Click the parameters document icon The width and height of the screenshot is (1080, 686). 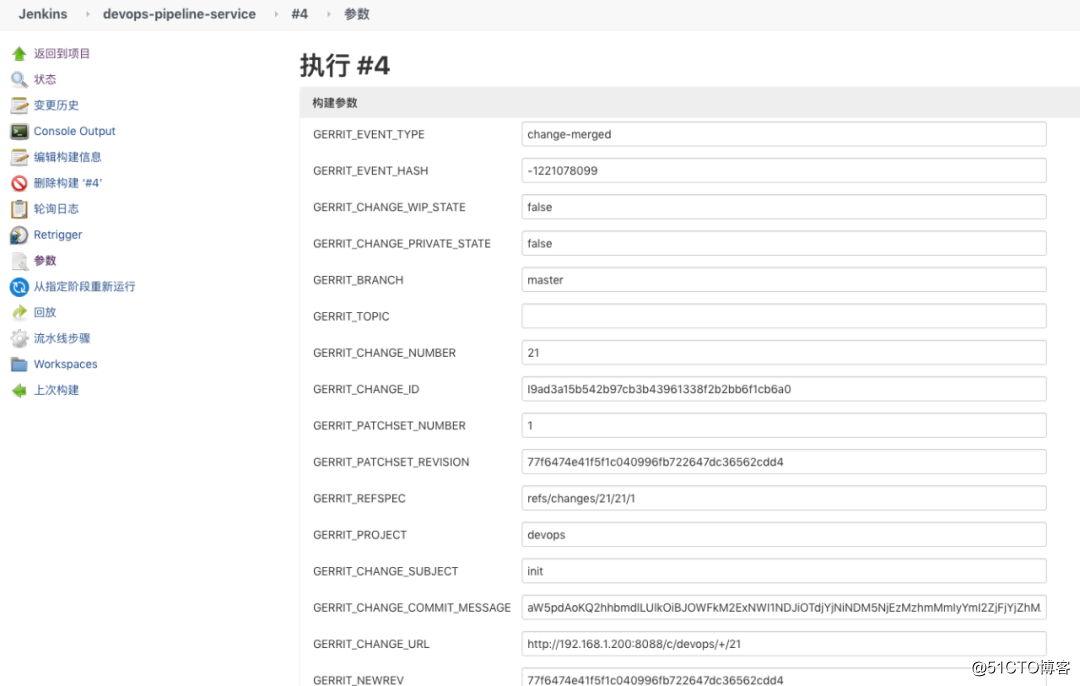click(19, 260)
